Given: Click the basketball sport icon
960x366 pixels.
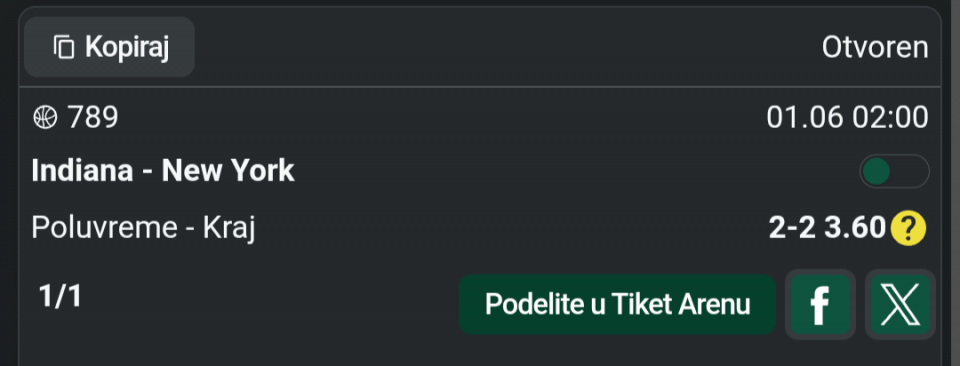Looking at the screenshot, I should [x=45, y=117].
